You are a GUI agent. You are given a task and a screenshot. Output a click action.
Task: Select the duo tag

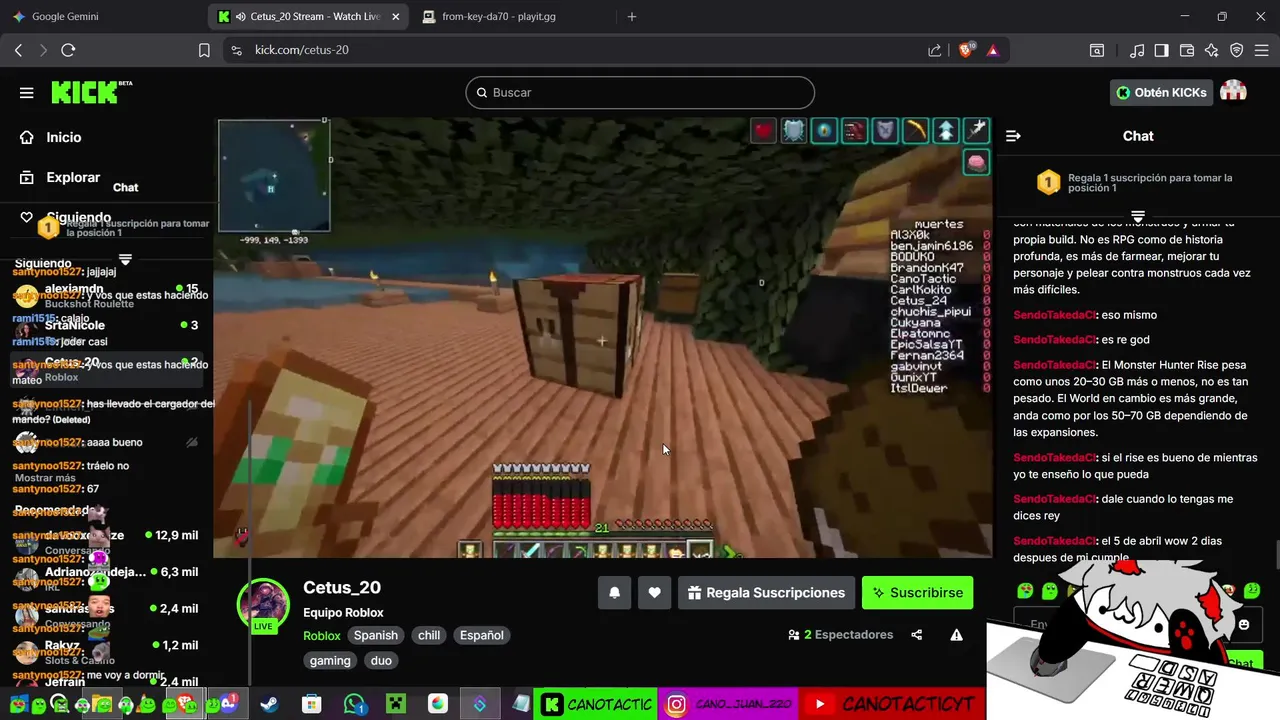point(381,660)
